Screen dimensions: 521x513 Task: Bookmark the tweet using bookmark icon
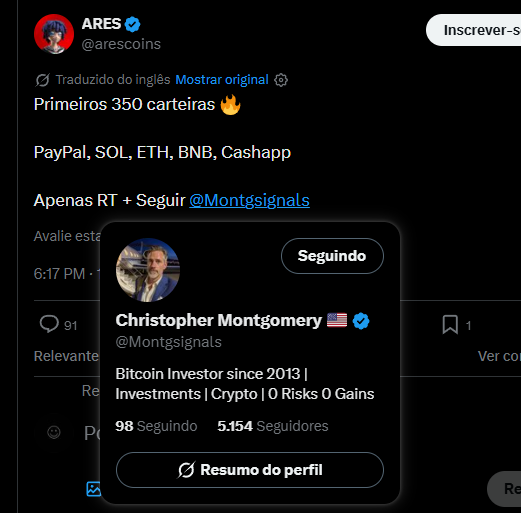pos(450,325)
